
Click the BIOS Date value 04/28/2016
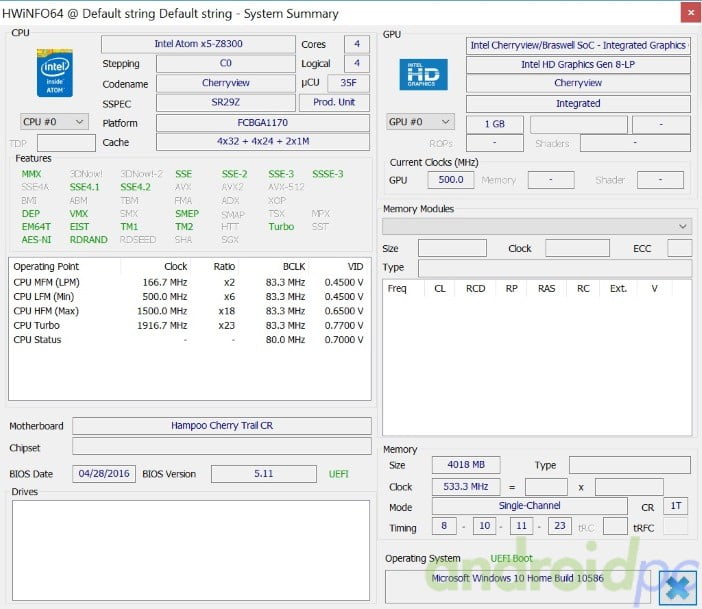coord(104,474)
